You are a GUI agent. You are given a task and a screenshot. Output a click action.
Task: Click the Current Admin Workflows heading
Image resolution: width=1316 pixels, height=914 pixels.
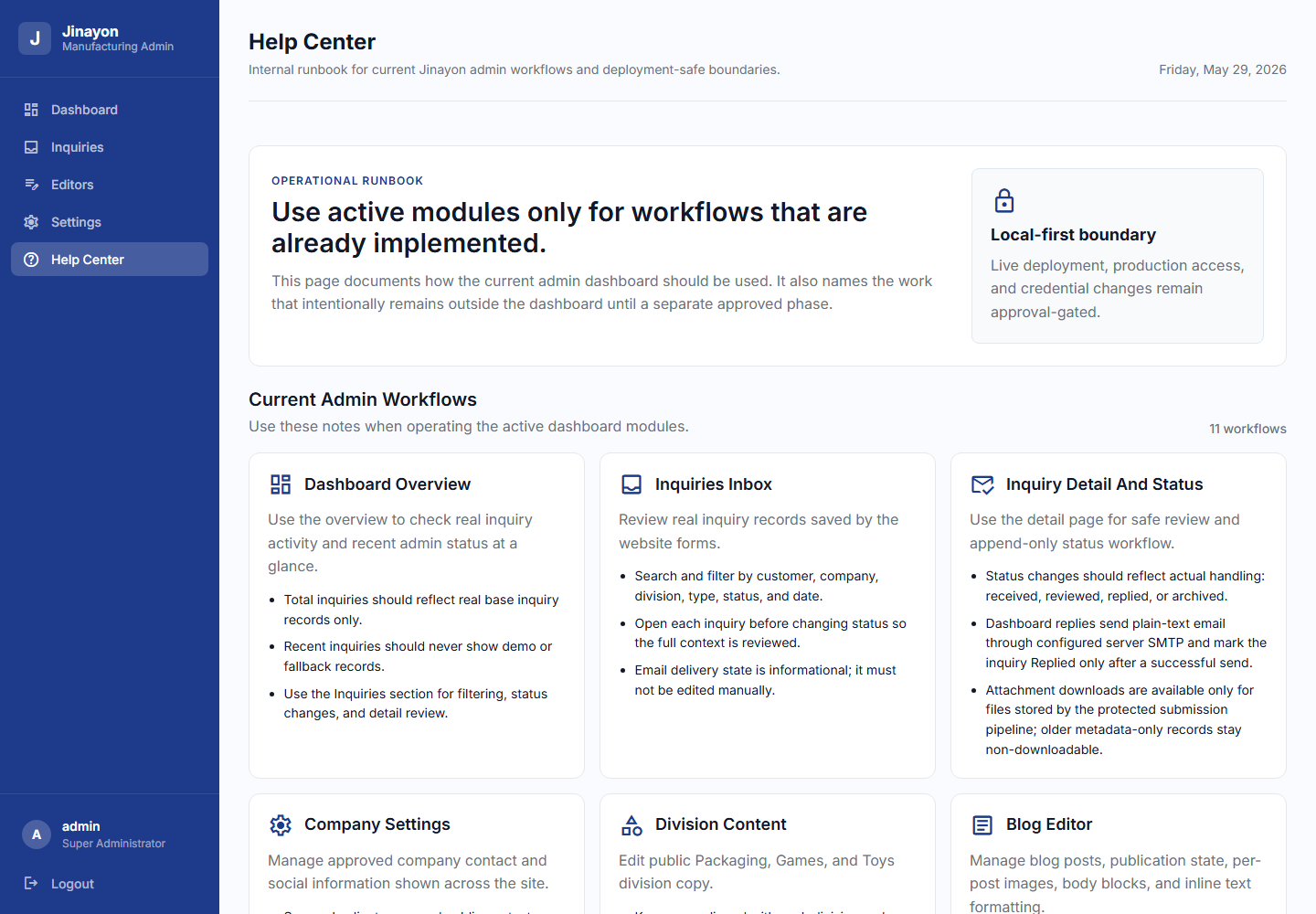click(x=363, y=399)
